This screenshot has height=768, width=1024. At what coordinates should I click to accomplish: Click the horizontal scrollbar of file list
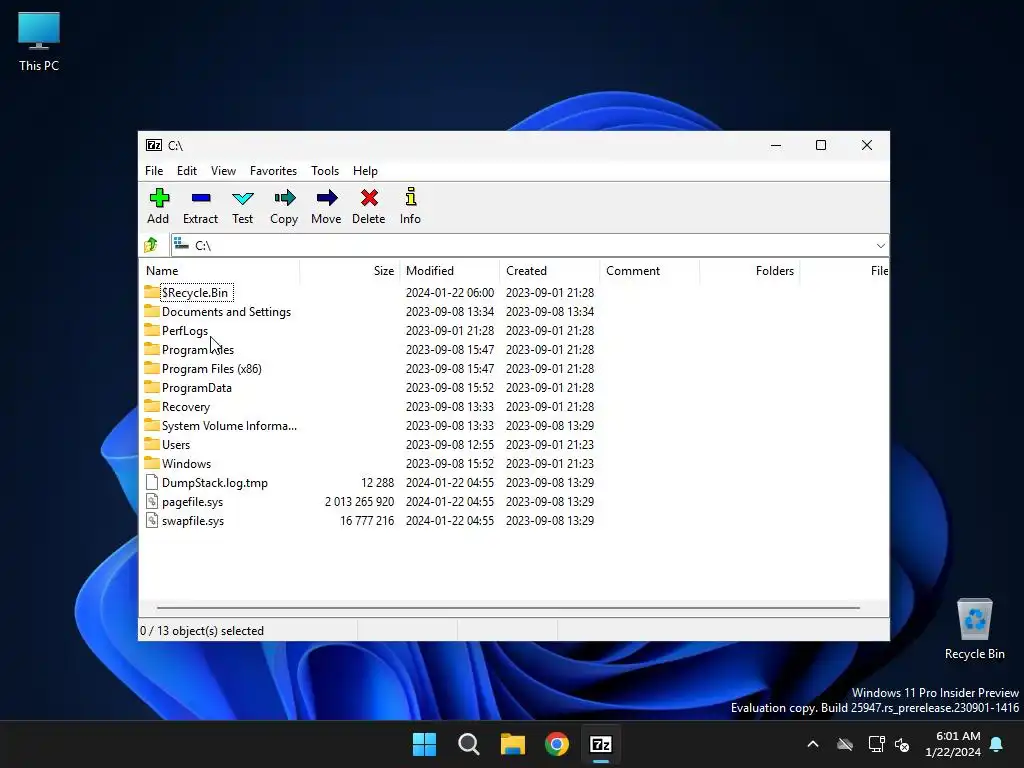tap(508, 607)
